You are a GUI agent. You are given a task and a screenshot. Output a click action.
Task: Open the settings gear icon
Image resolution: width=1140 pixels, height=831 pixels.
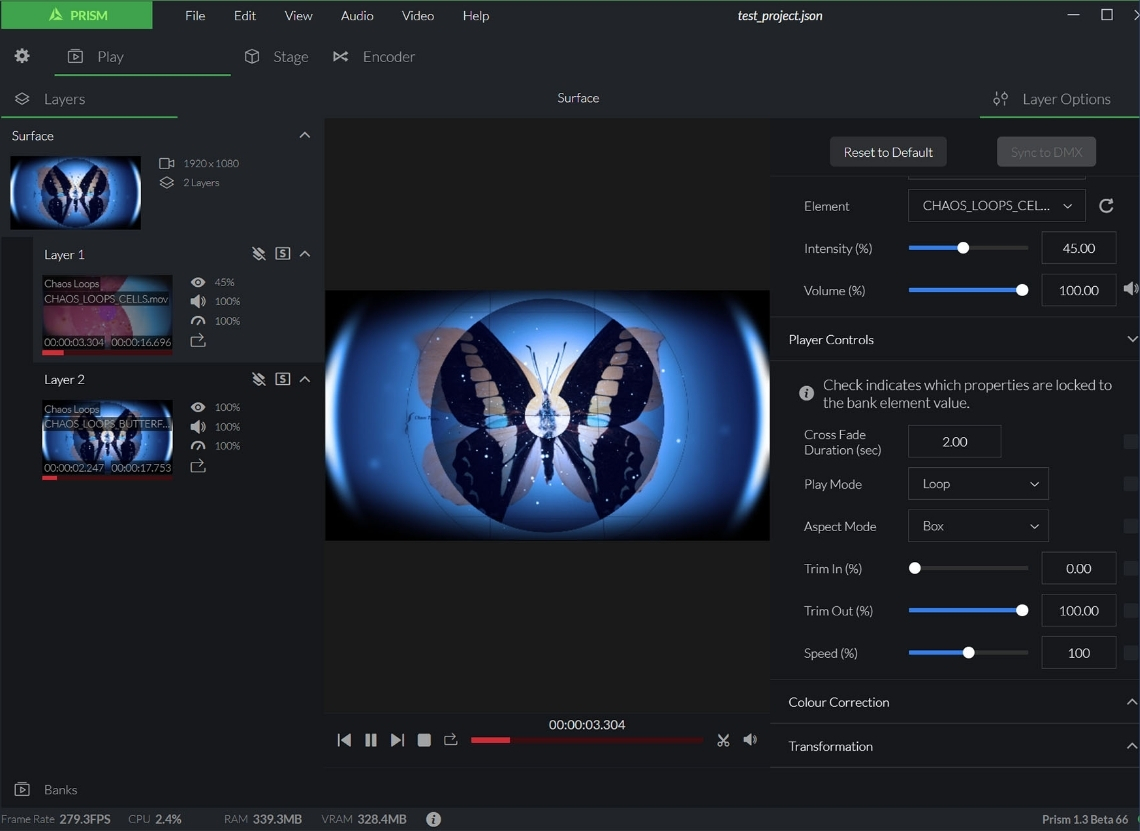point(22,56)
